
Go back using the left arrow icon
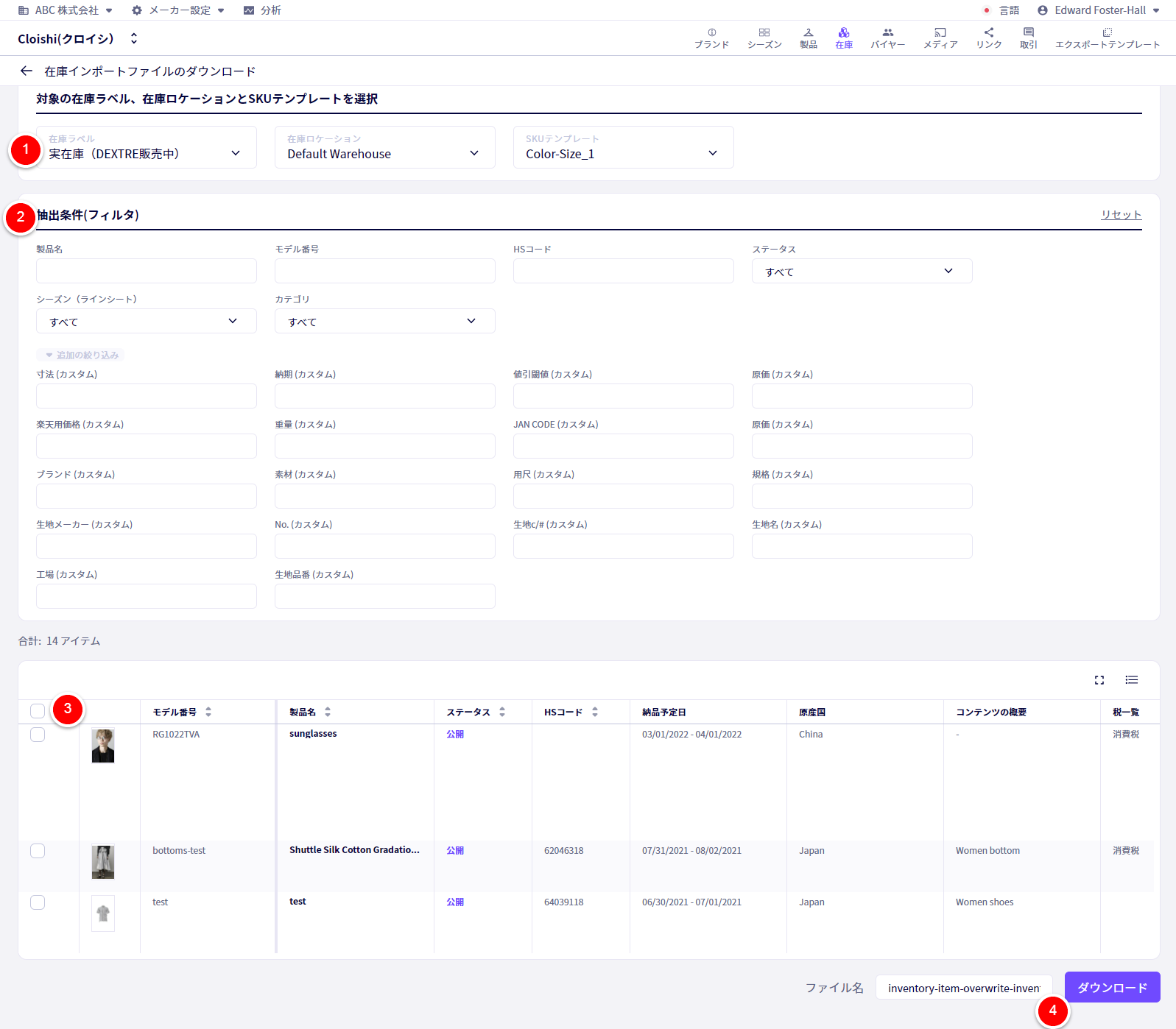(x=27, y=71)
